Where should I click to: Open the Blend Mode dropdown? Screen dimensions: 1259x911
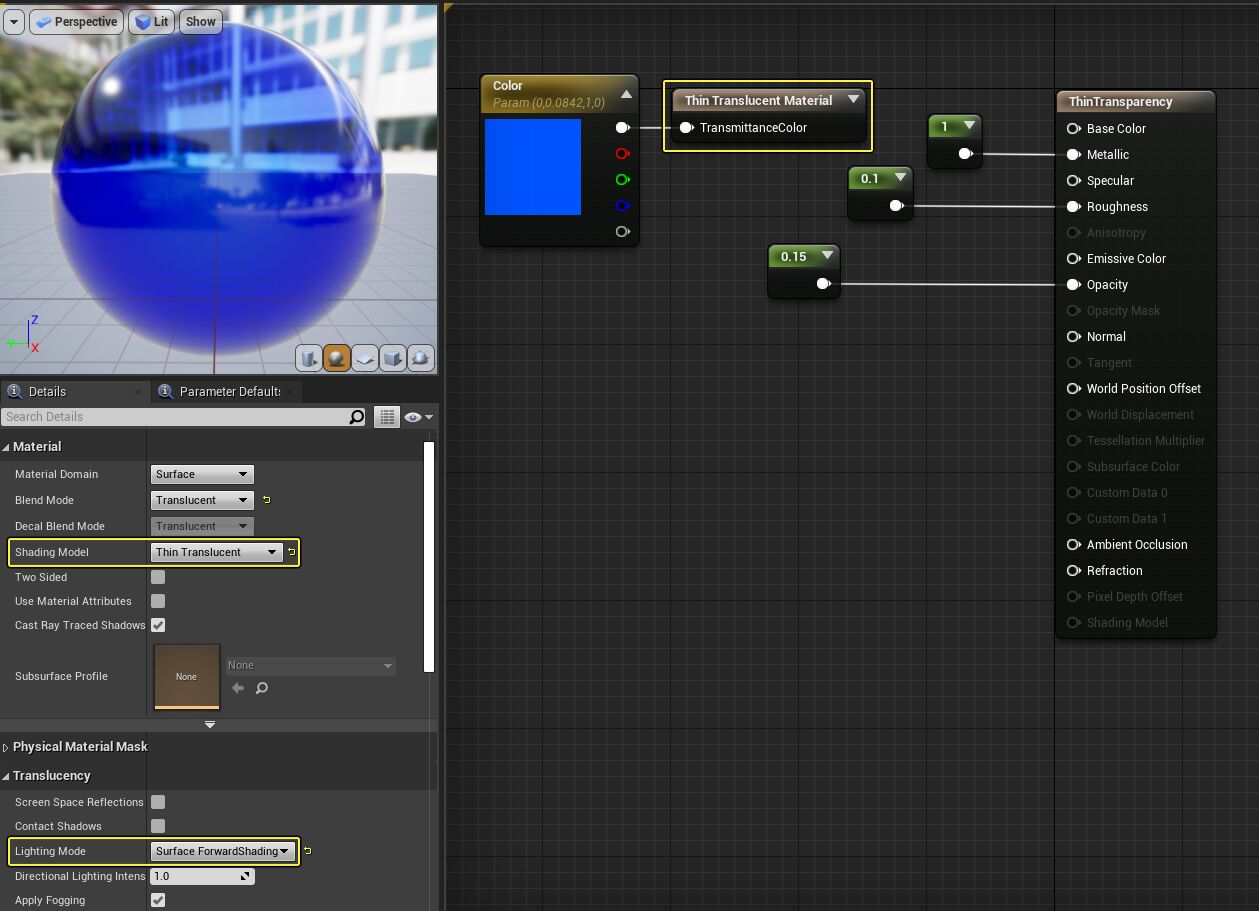[x=201, y=500]
